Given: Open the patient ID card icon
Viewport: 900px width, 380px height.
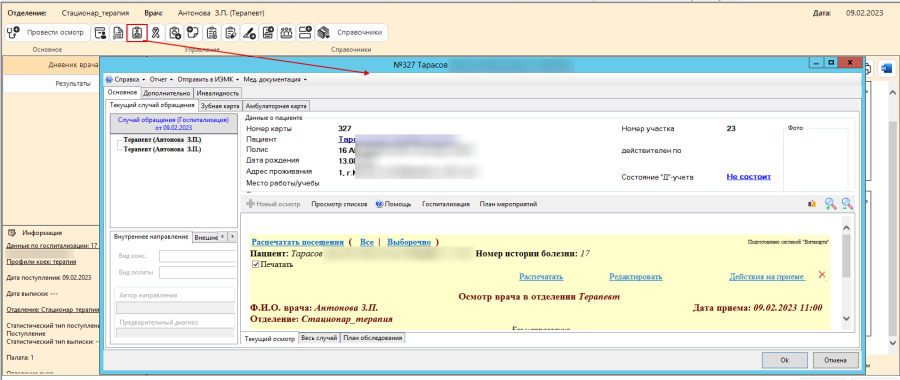Looking at the screenshot, I should 137,33.
